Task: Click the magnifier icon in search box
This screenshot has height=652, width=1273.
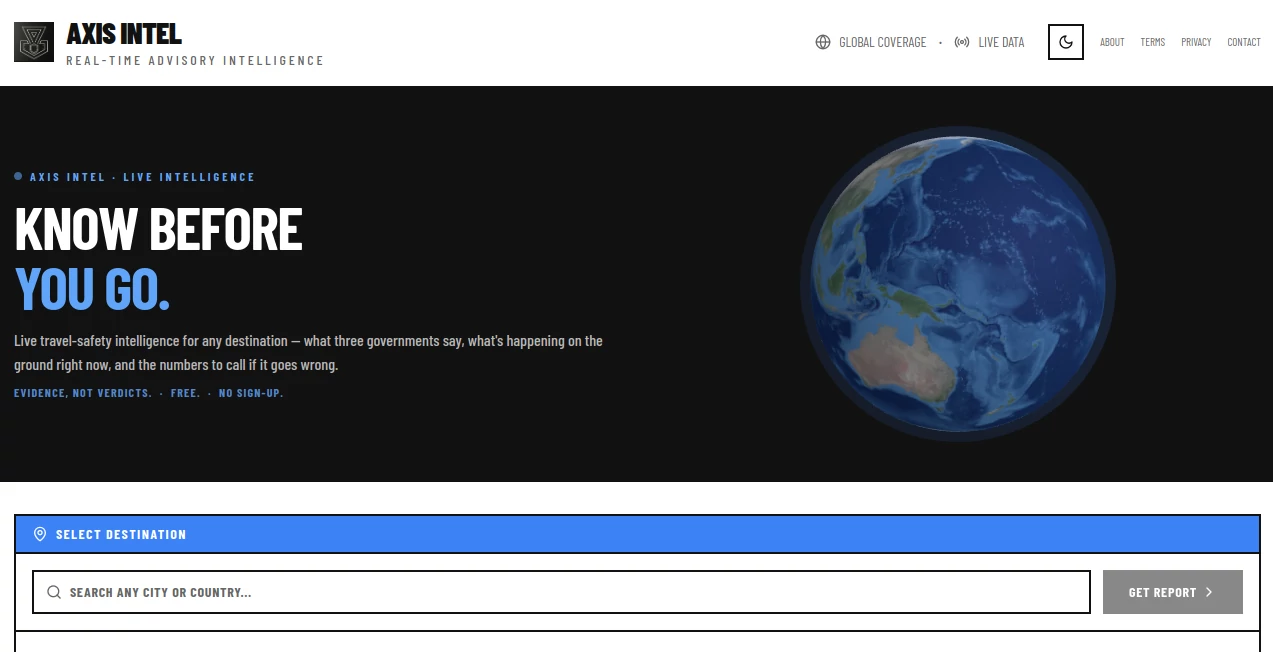Action: click(x=54, y=592)
